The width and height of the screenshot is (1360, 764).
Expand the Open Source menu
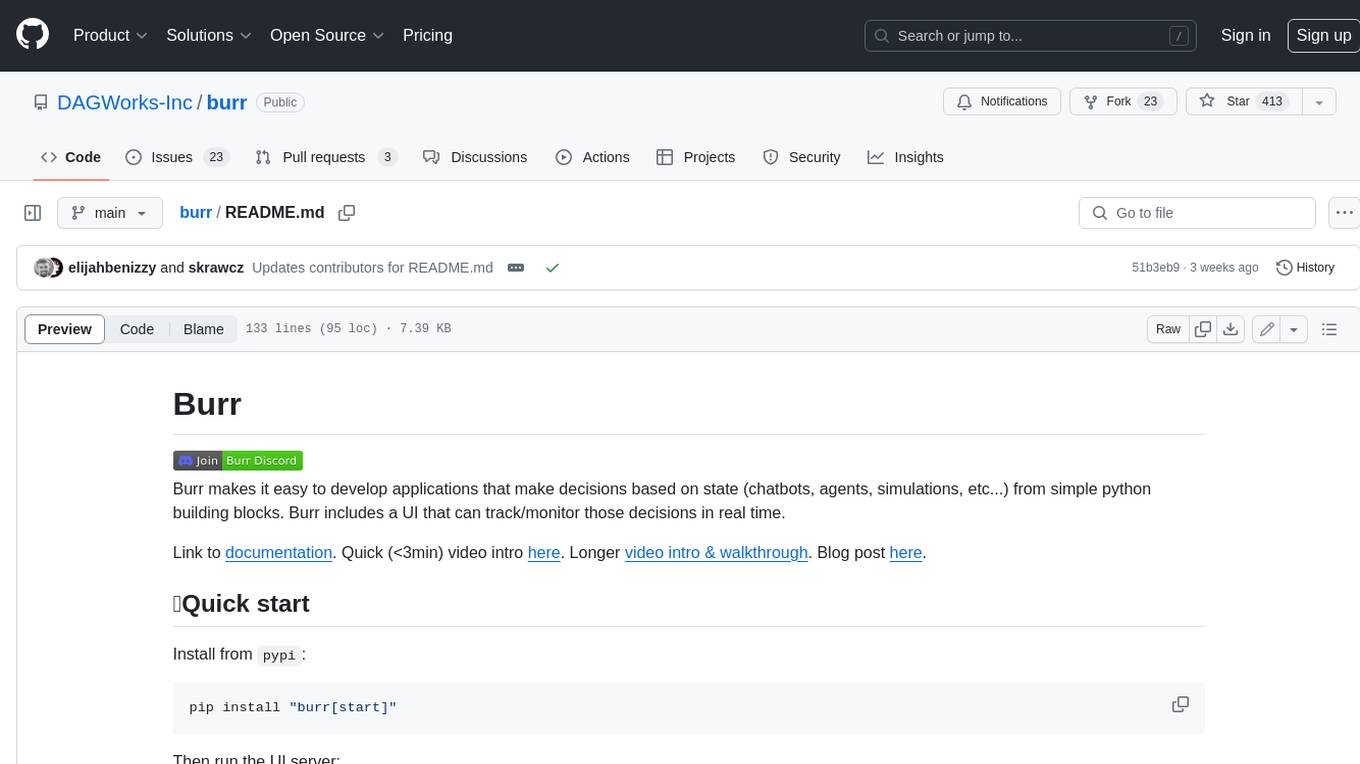[x=327, y=35]
